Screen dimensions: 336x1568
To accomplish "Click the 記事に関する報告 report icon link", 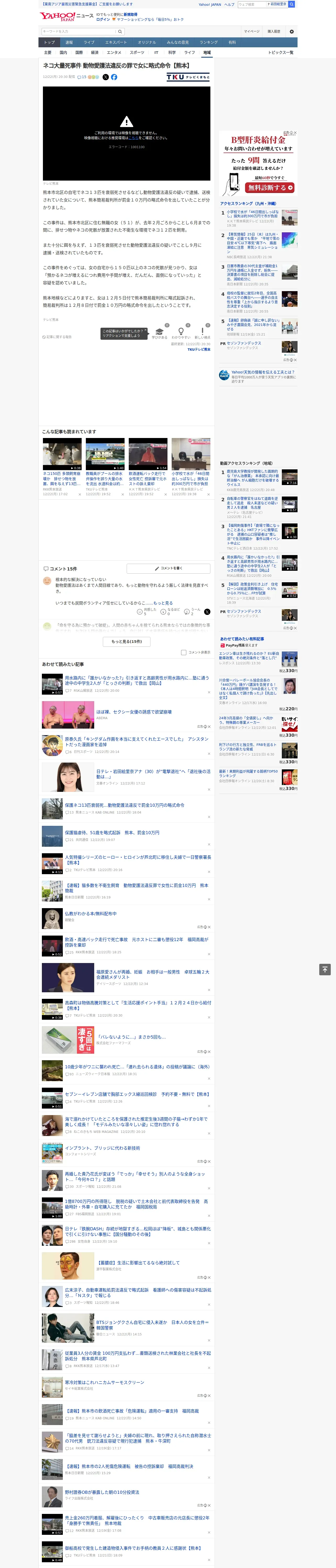I will point(57,337).
